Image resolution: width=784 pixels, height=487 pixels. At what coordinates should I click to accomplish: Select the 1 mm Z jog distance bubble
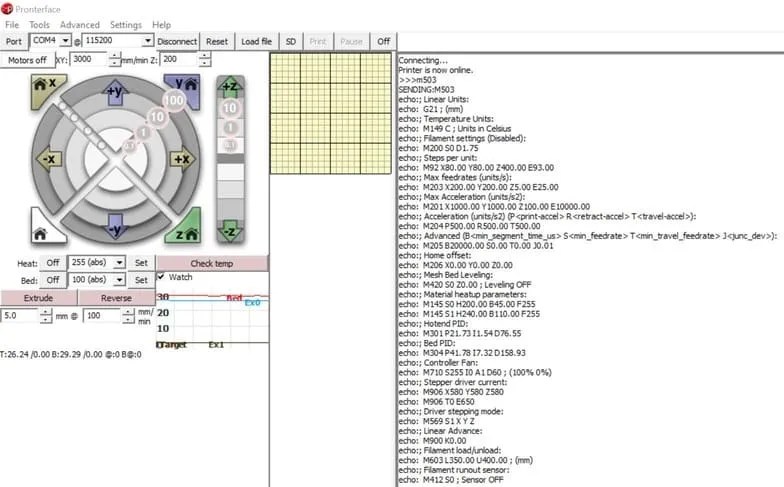click(230, 128)
